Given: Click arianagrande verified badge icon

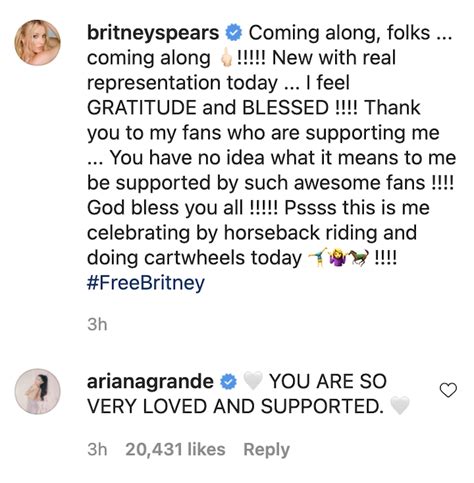Looking at the screenshot, I should (229, 382).
